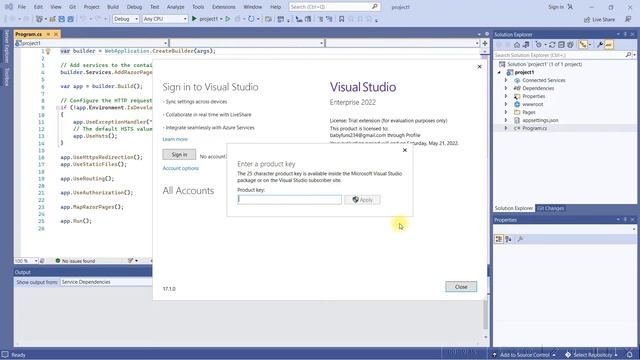Screen dimensions: 640x360
Task: Click the New Project toolbar icon
Action: (39, 19)
